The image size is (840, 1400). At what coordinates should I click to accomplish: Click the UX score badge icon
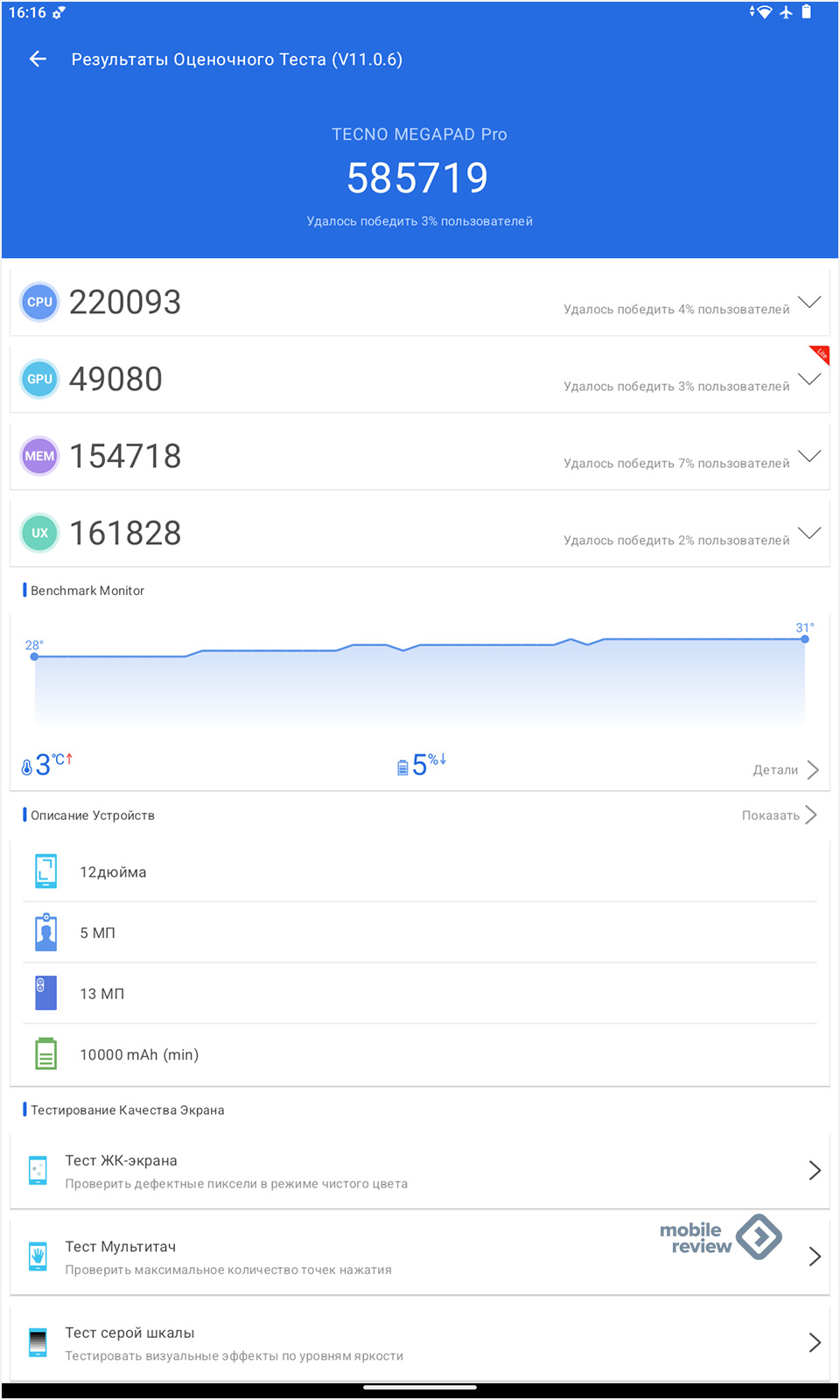point(39,533)
